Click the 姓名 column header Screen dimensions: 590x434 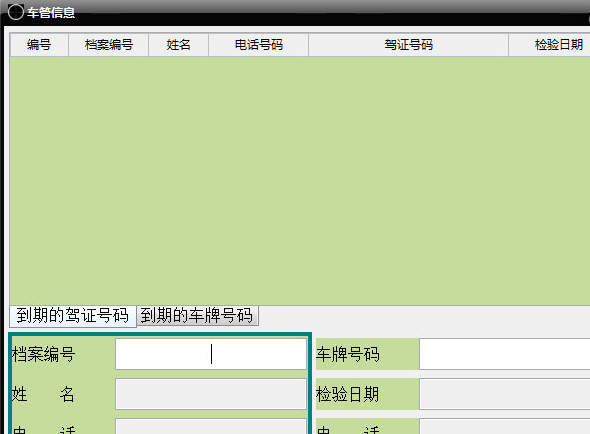179,45
